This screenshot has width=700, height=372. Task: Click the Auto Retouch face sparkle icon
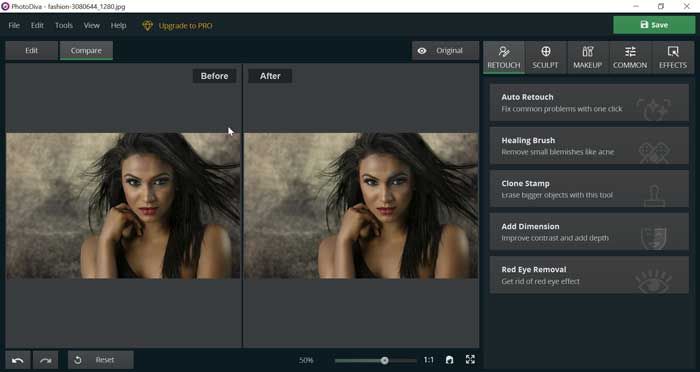point(654,109)
